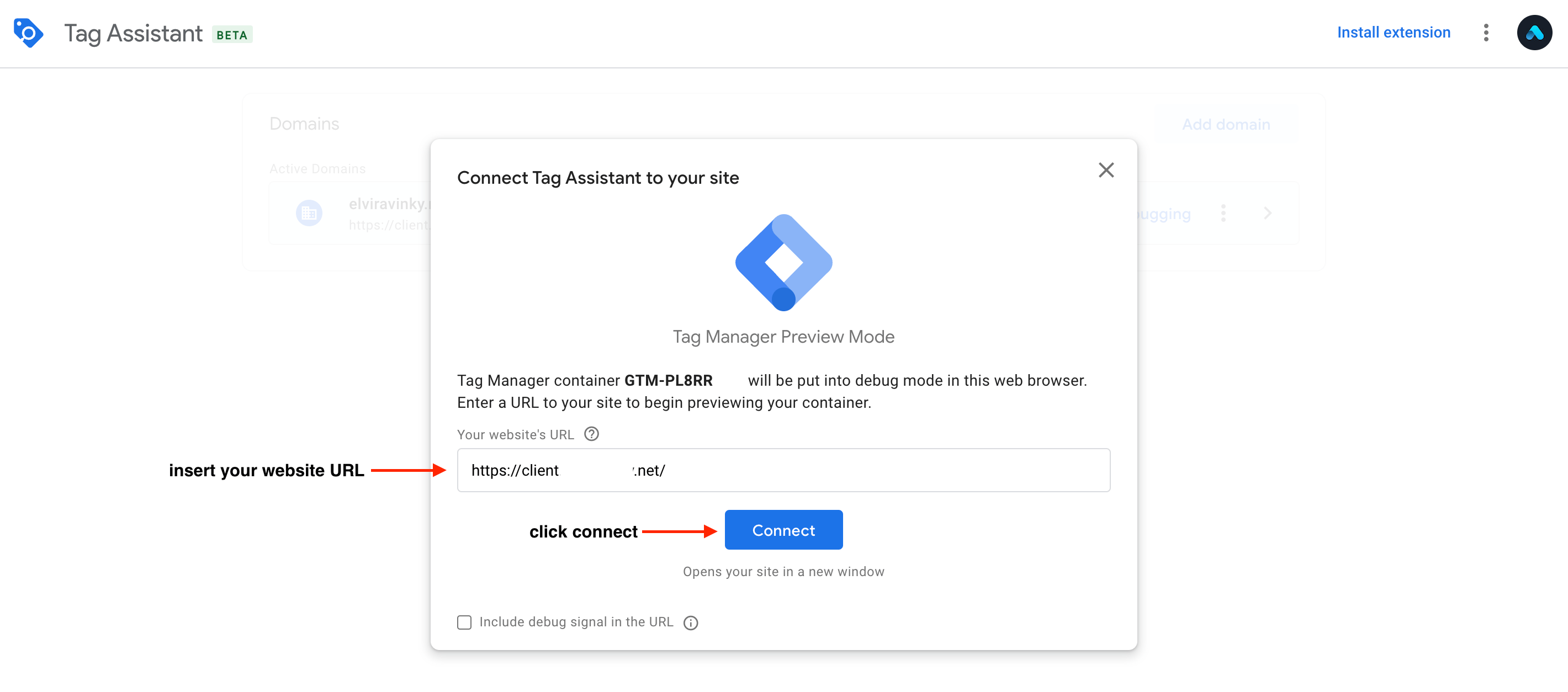Close the Connect Tag Assistant dialog
Image resolution: width=1568 pixels, height=692 pixels.
click(1106, 171)
